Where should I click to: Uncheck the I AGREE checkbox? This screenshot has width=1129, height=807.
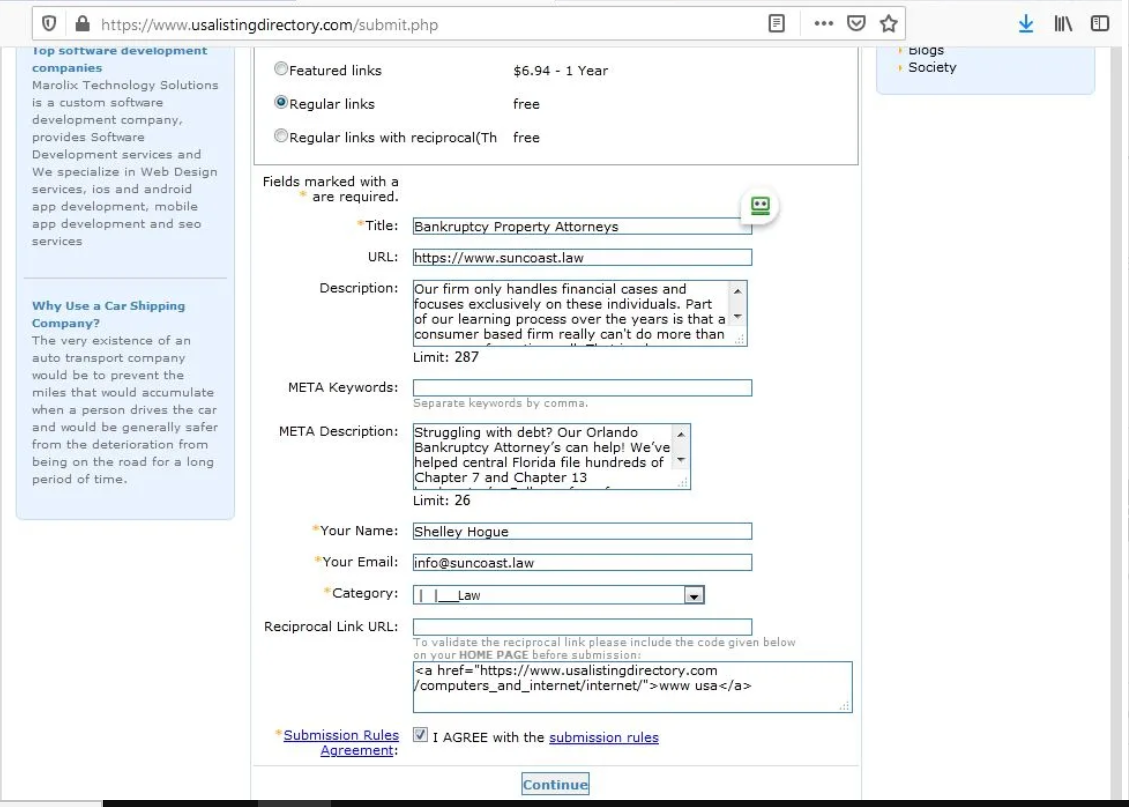421,735
